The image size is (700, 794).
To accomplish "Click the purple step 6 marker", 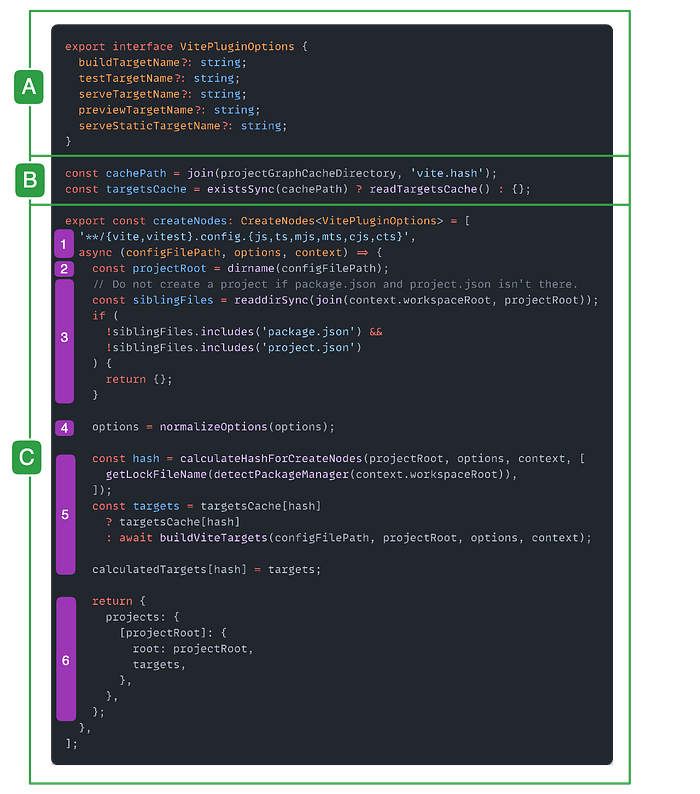I will point(65,660).
